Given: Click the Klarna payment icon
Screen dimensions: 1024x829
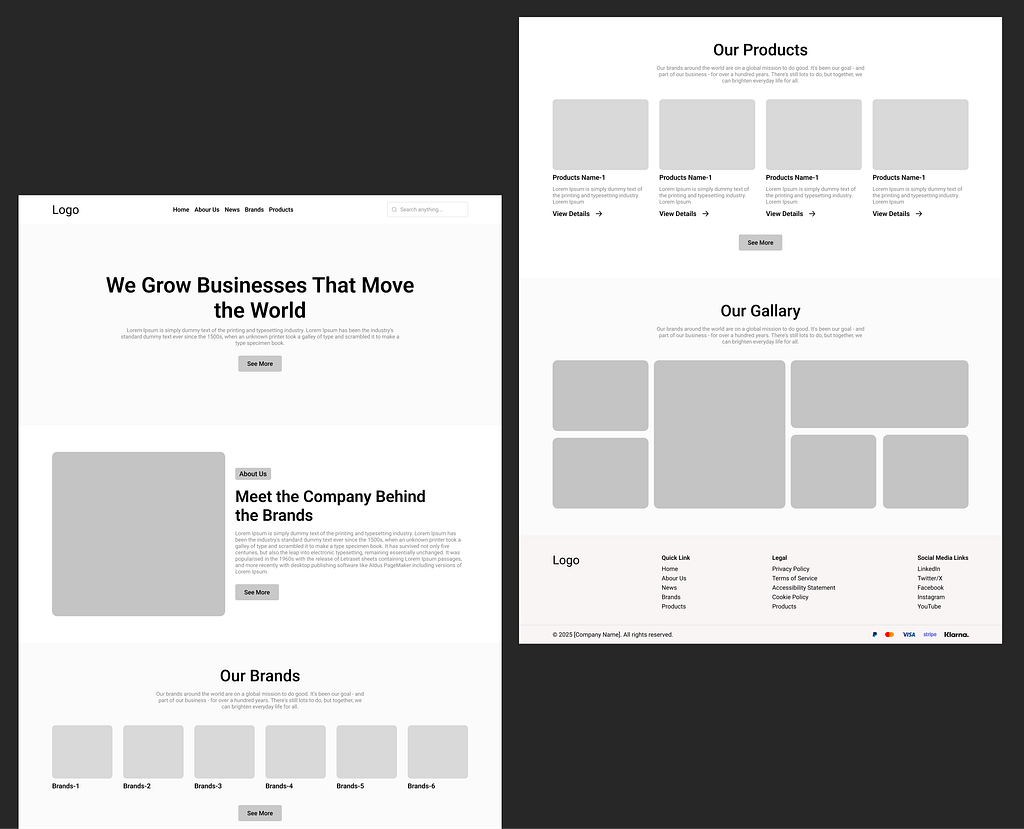Looking at the screenshot, I should tap(955, 634).
